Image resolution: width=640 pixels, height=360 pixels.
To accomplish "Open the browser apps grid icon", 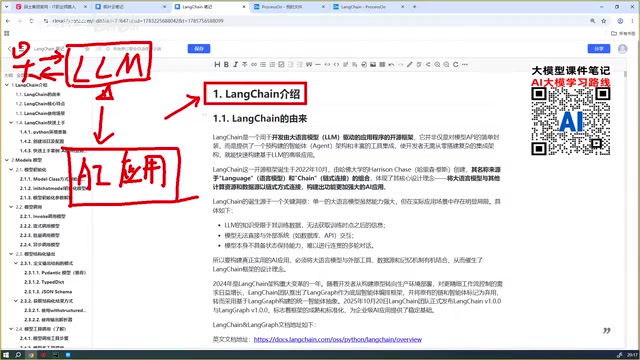I will point(7,33).
